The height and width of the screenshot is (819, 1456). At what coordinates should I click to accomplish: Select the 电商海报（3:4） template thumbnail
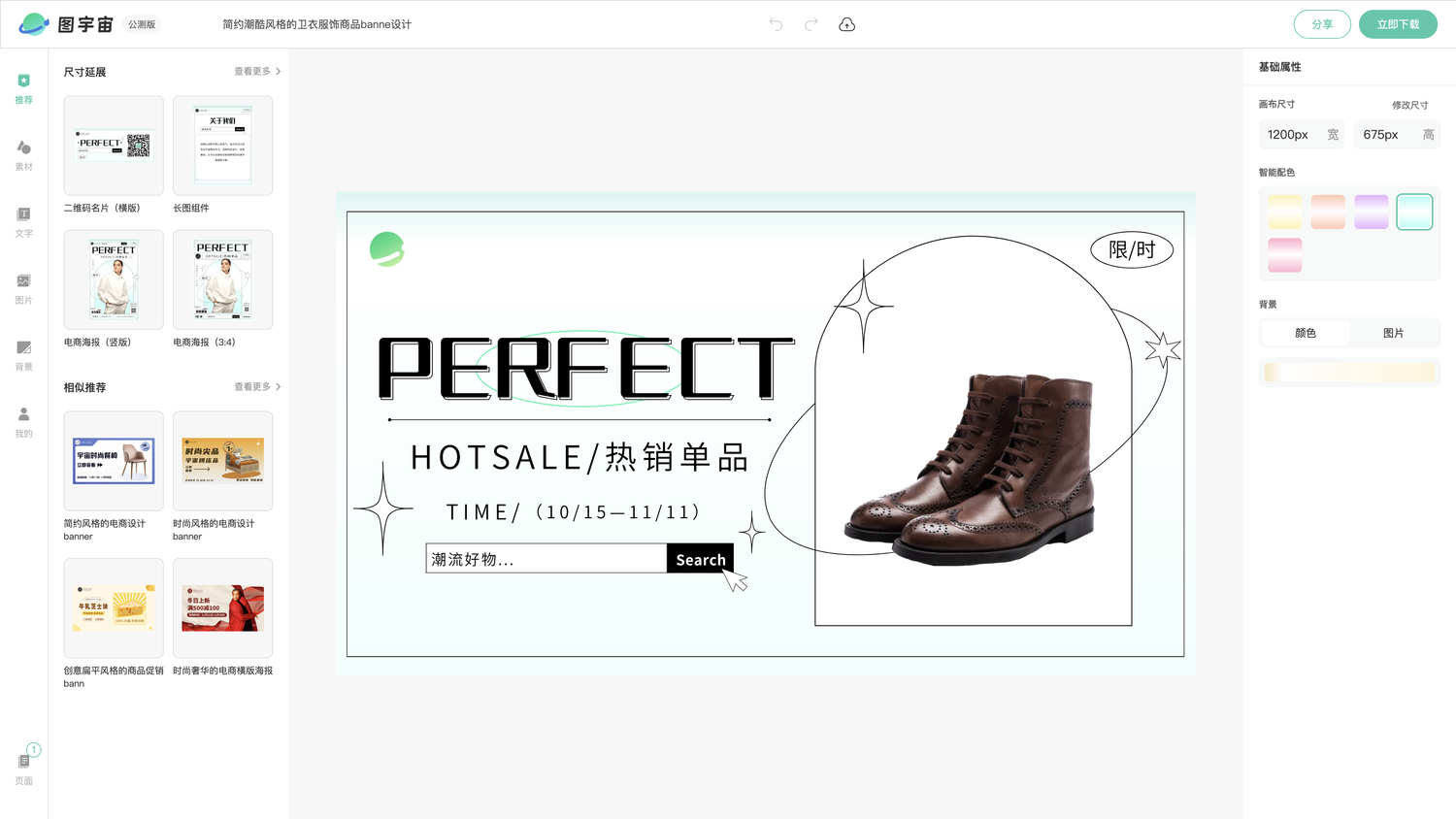pos(222,279)
